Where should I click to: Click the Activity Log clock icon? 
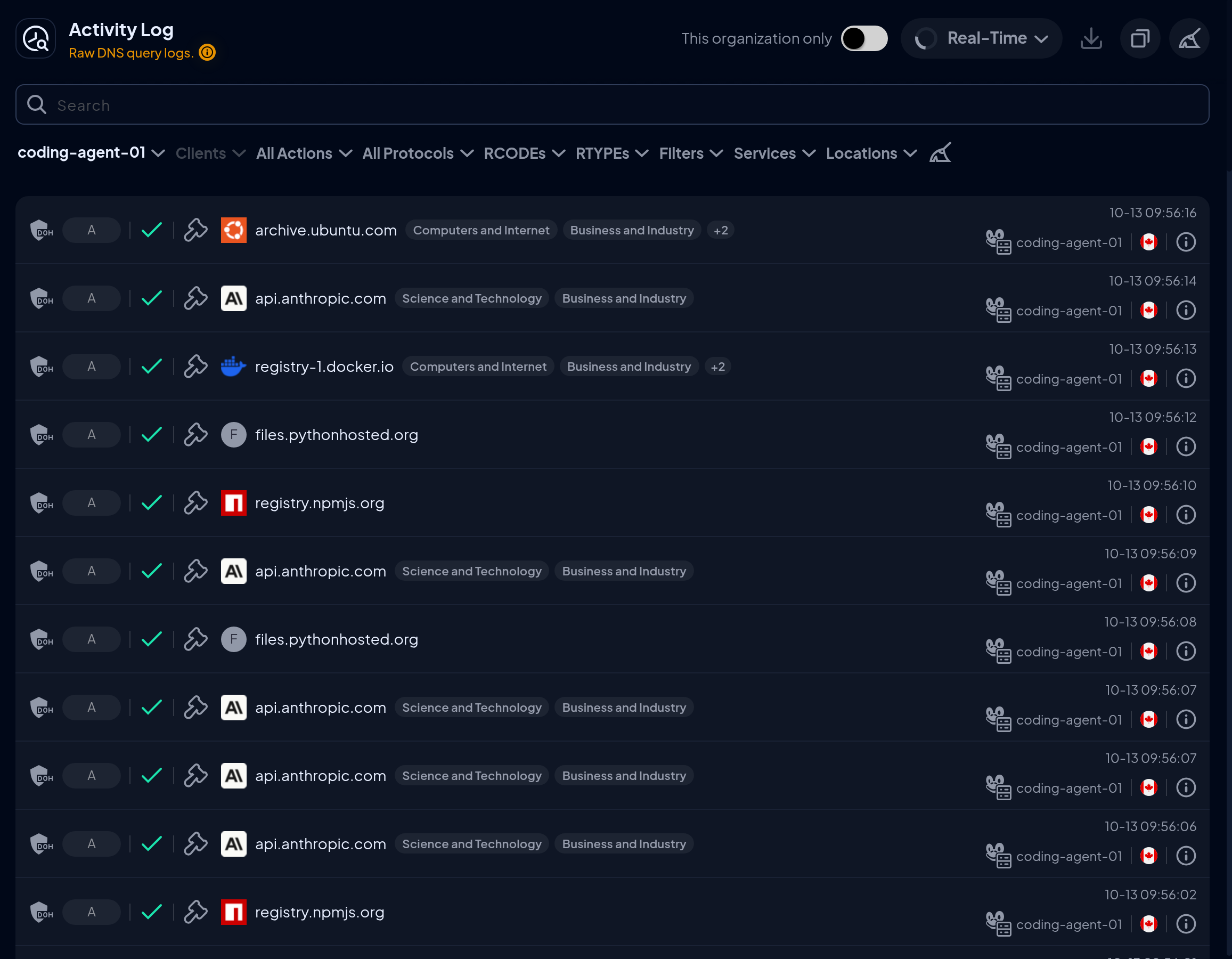pos(36,38)
